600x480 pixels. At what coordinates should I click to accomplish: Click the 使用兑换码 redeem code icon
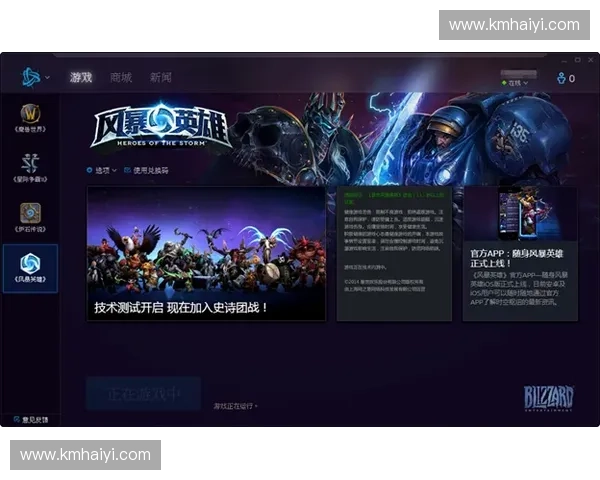[129, 171]
